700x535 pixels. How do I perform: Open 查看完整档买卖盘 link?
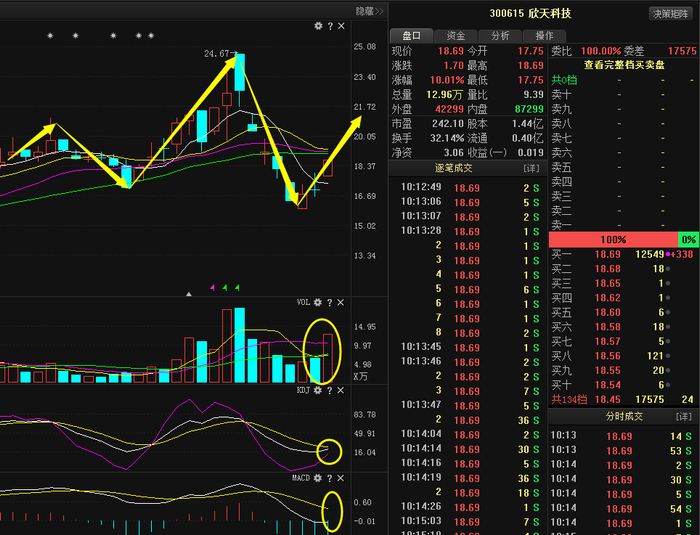point(624,65)
